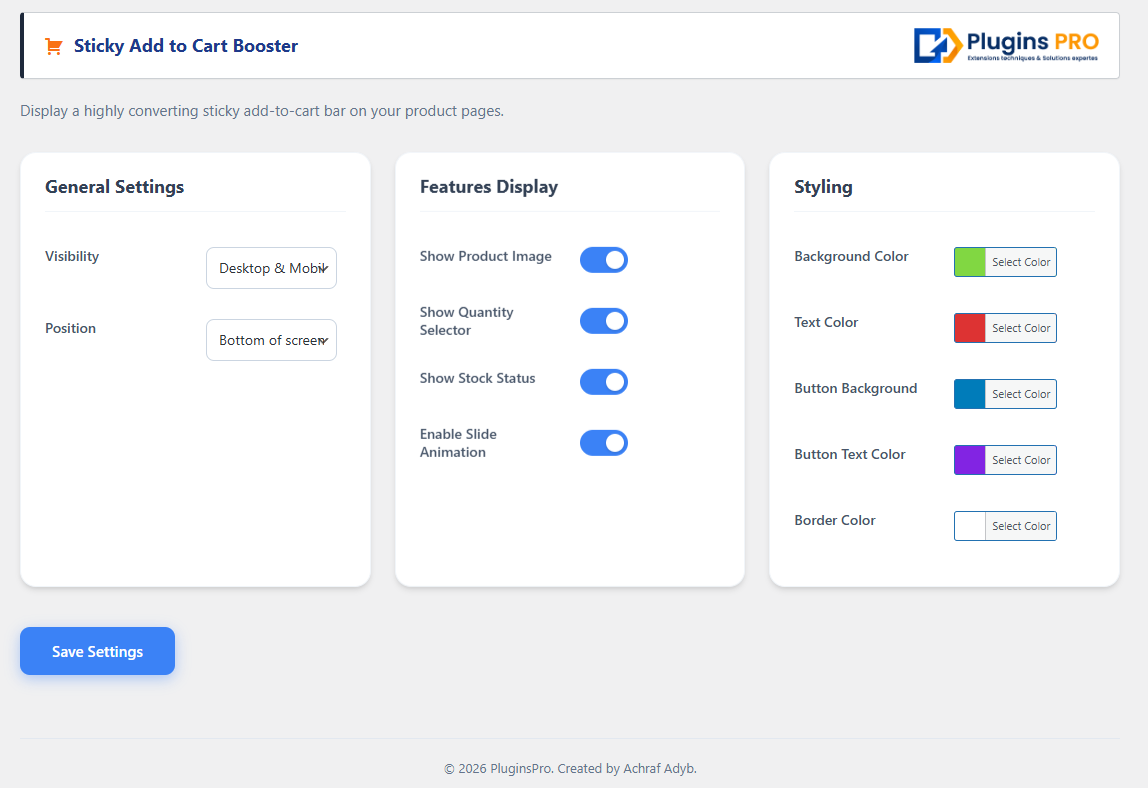Click the white Border Color swatch
Screen dimensions: 1148x788
970,526
